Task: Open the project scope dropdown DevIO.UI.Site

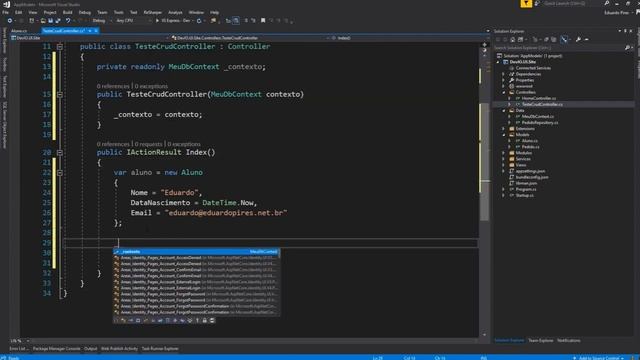Action: tap(90, 38)
